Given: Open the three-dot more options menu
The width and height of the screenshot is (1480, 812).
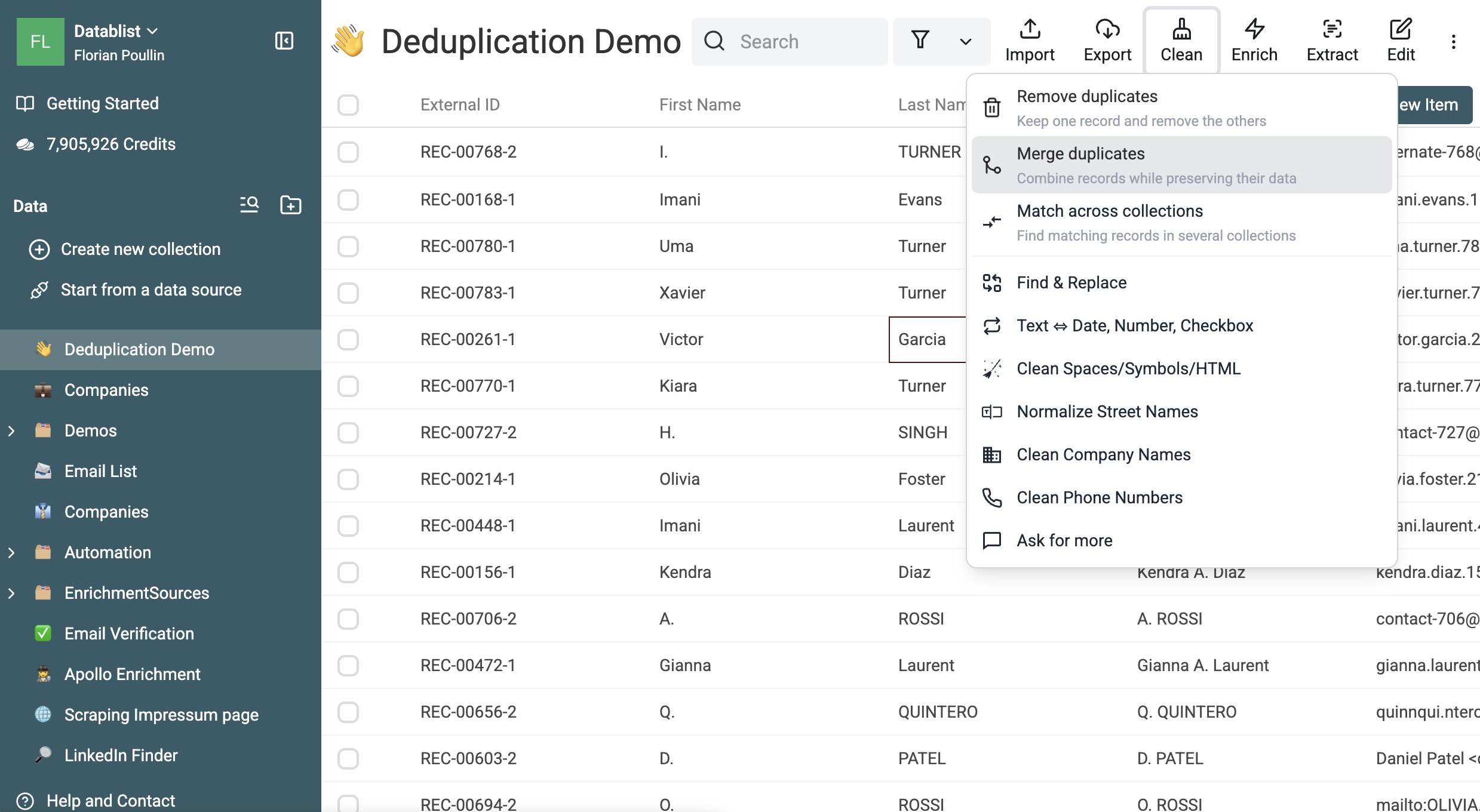Looking at the screenshot, I should 1453,42.
